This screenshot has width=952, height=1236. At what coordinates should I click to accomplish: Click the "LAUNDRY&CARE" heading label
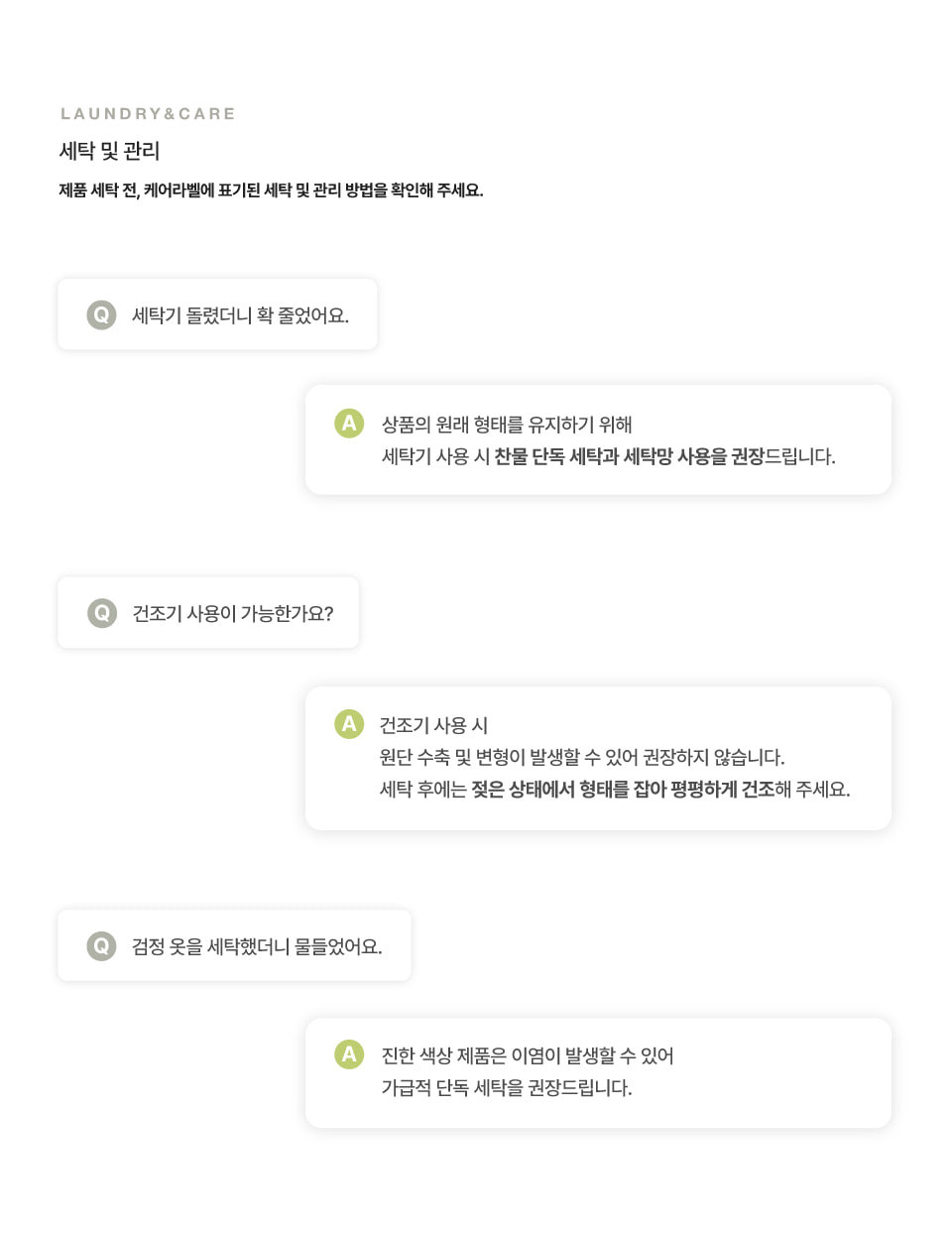pos(148,114)
